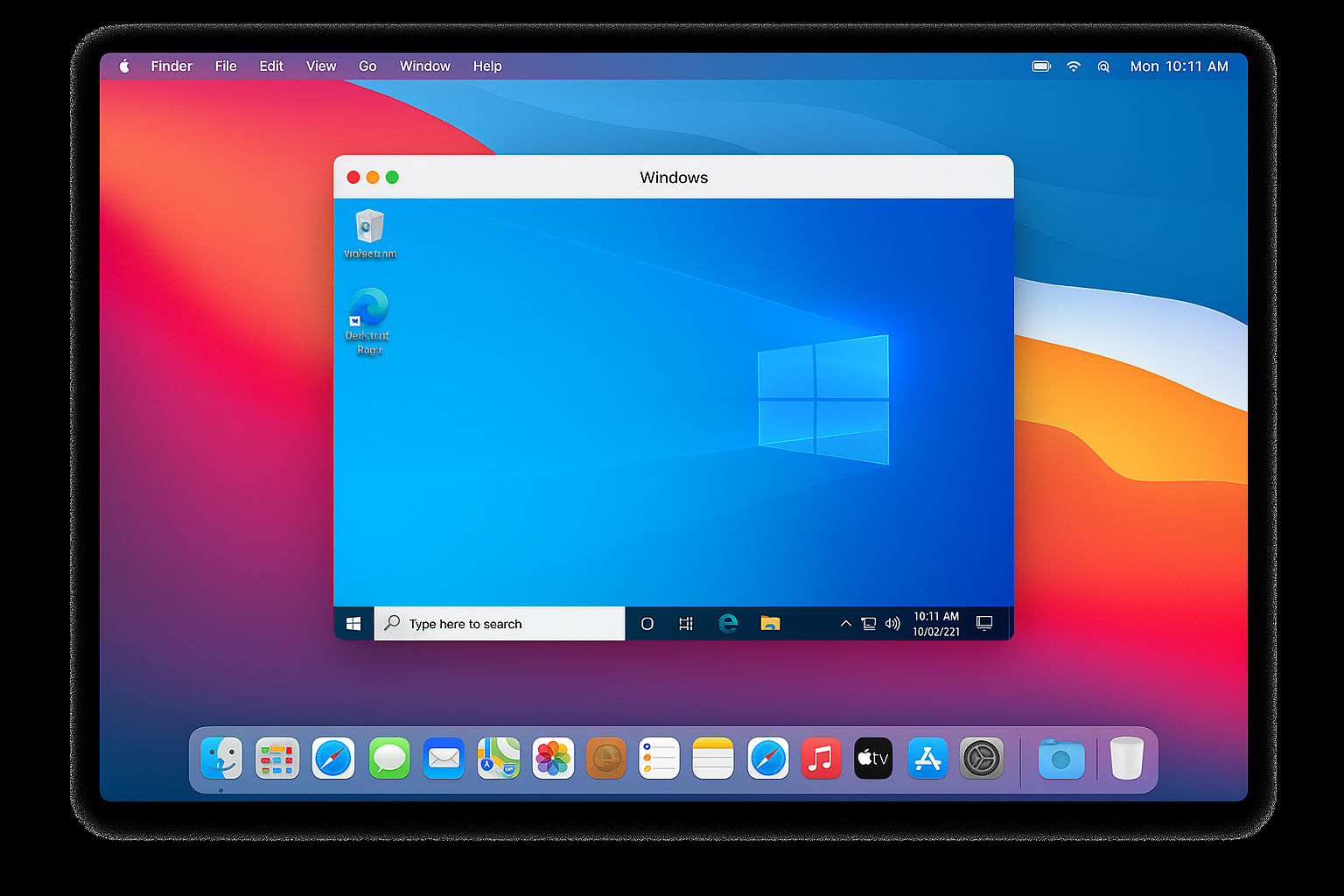Open Task View on the Windows taskbar
Screen dimensions: 1344x896
[x=686, y=624]
